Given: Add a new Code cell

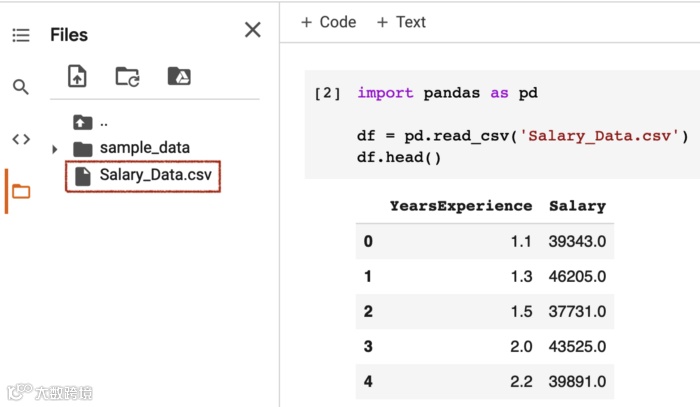Looking at the screenshot, I should pyautogui.click(x=328, y=22).
